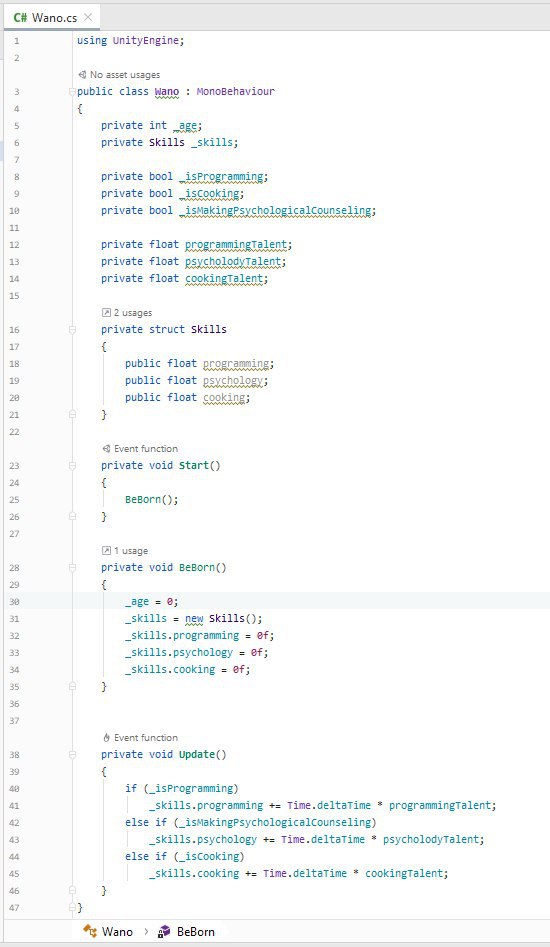550x947 pixels.
Task: Click struct member 'psychology' on line 19
Action: pos(232,380)
